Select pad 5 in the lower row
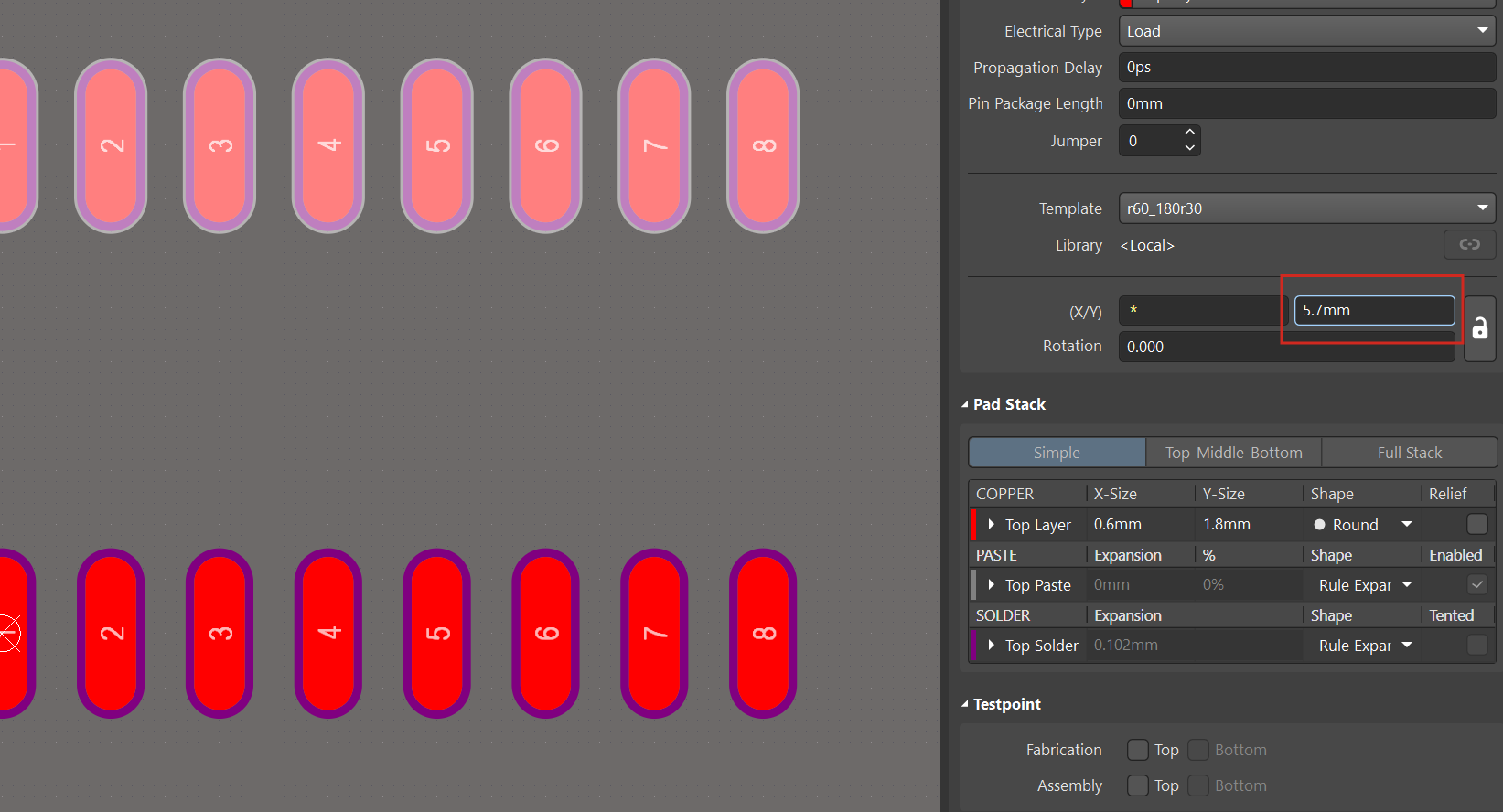Viewport: 1503px width, 812px height. click(x=437, y=633)
